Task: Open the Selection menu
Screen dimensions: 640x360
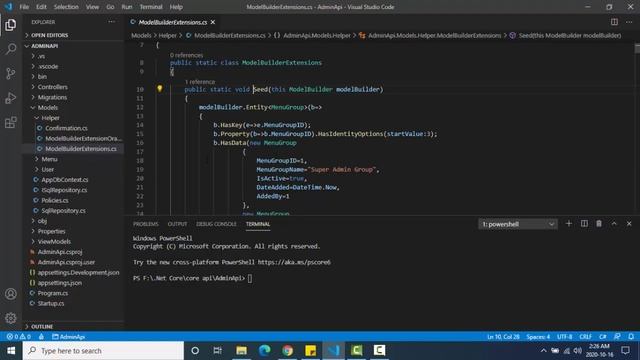Action: [x=66, y=7]
